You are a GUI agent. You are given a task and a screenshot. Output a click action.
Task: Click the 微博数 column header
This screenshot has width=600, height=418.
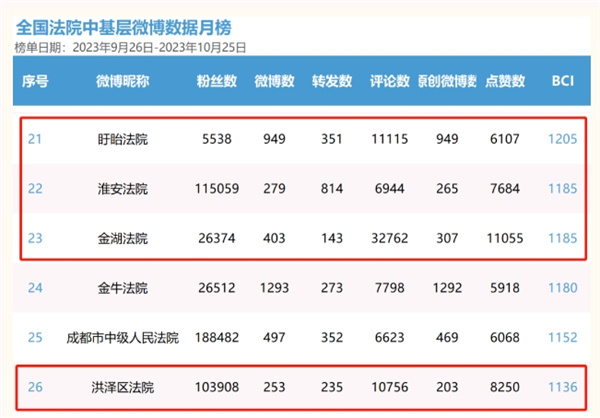point(274,81)
